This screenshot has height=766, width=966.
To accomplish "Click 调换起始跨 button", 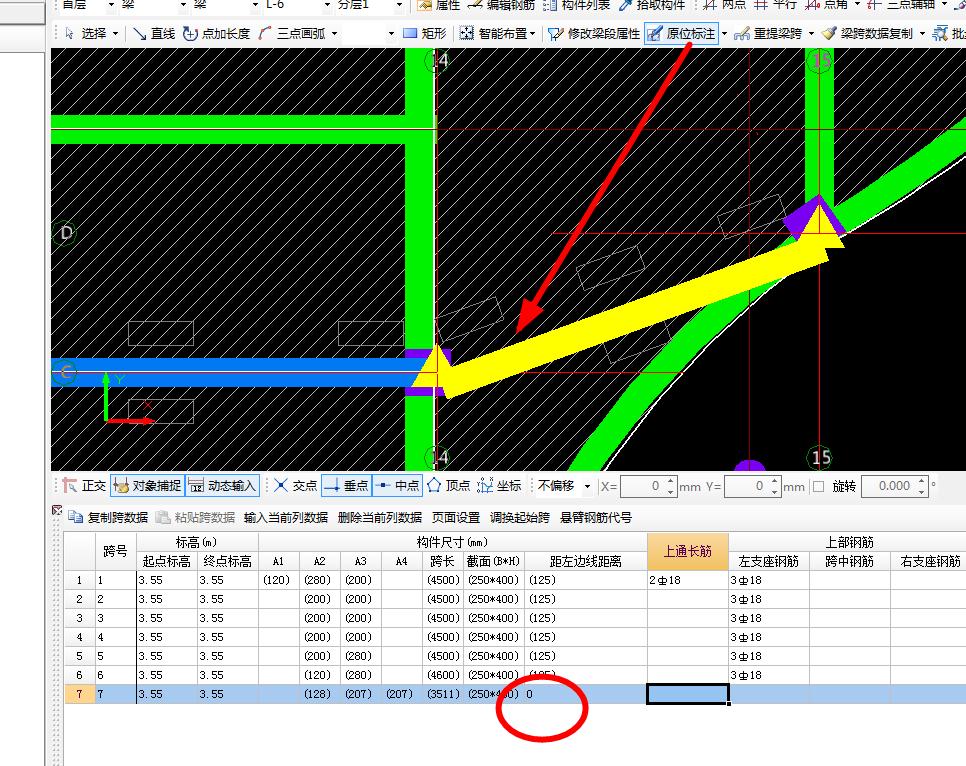I will [520, 517].
